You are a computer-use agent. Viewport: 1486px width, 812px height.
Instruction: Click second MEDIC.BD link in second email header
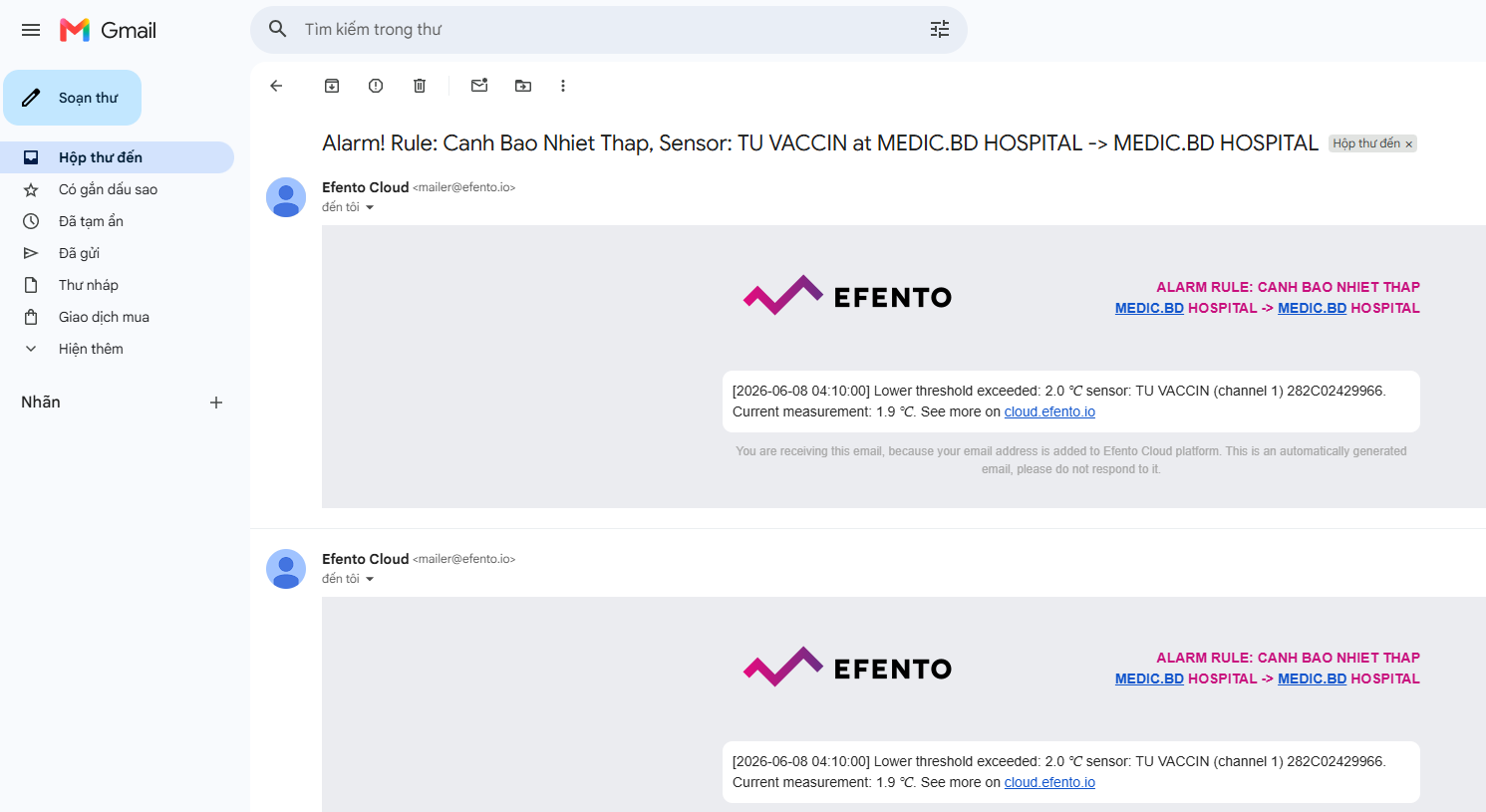click(1312, 678)
